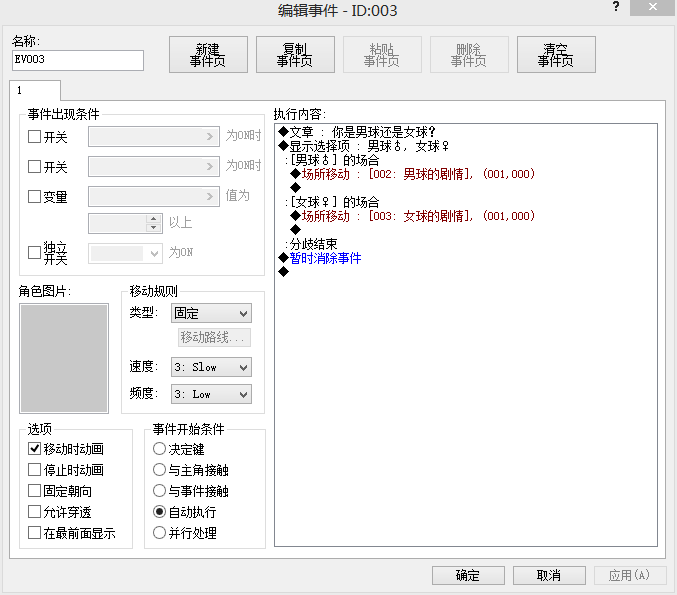Select the 决定键 start condition
This screenshot has width=677, height=595.
(x=159, y=449)
